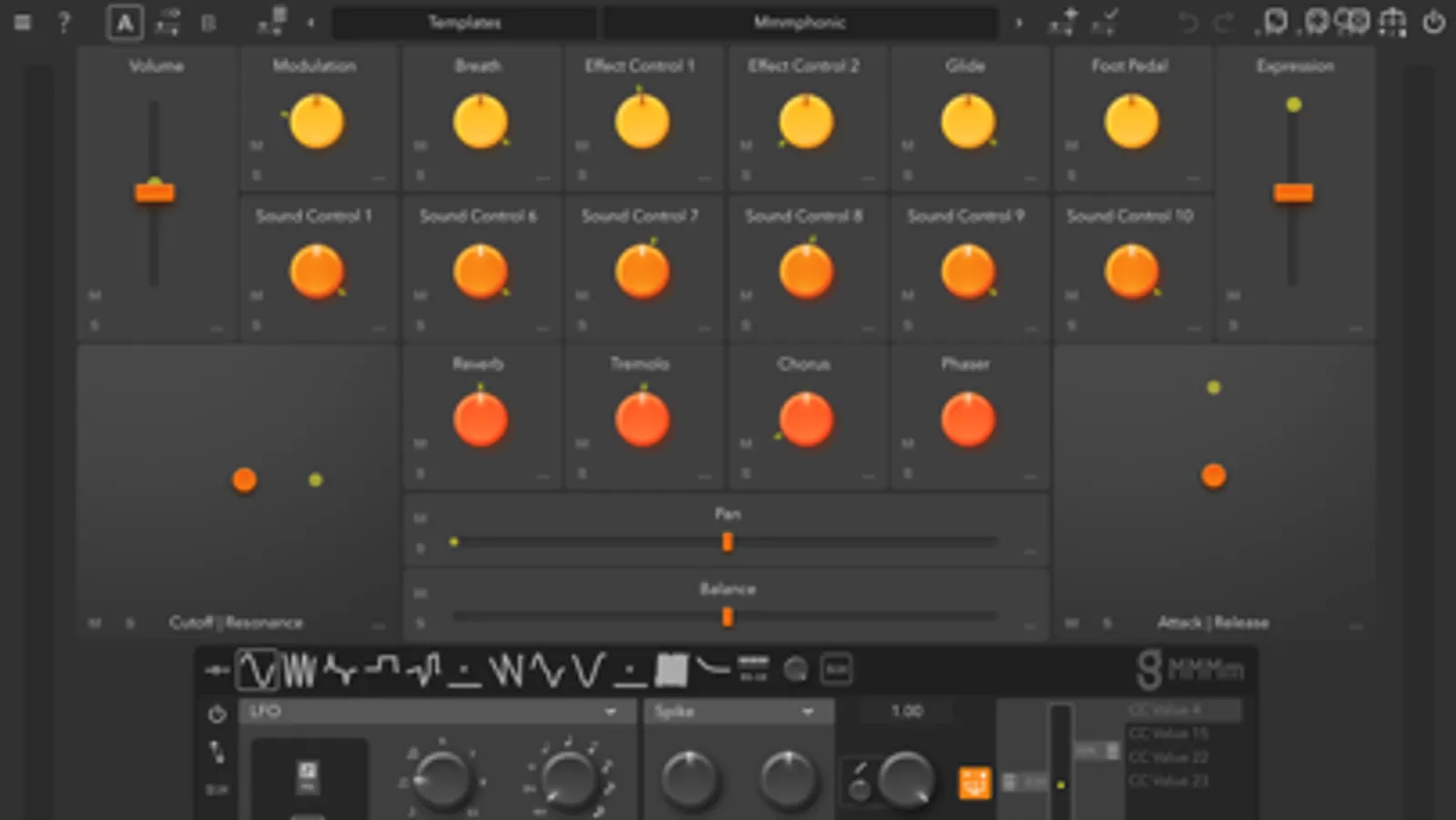The height and width of the screenshot is (820, 1456).
Task: Open the Minimphonic preset selector
Action: pyautogui.click(x=799, y=23)
